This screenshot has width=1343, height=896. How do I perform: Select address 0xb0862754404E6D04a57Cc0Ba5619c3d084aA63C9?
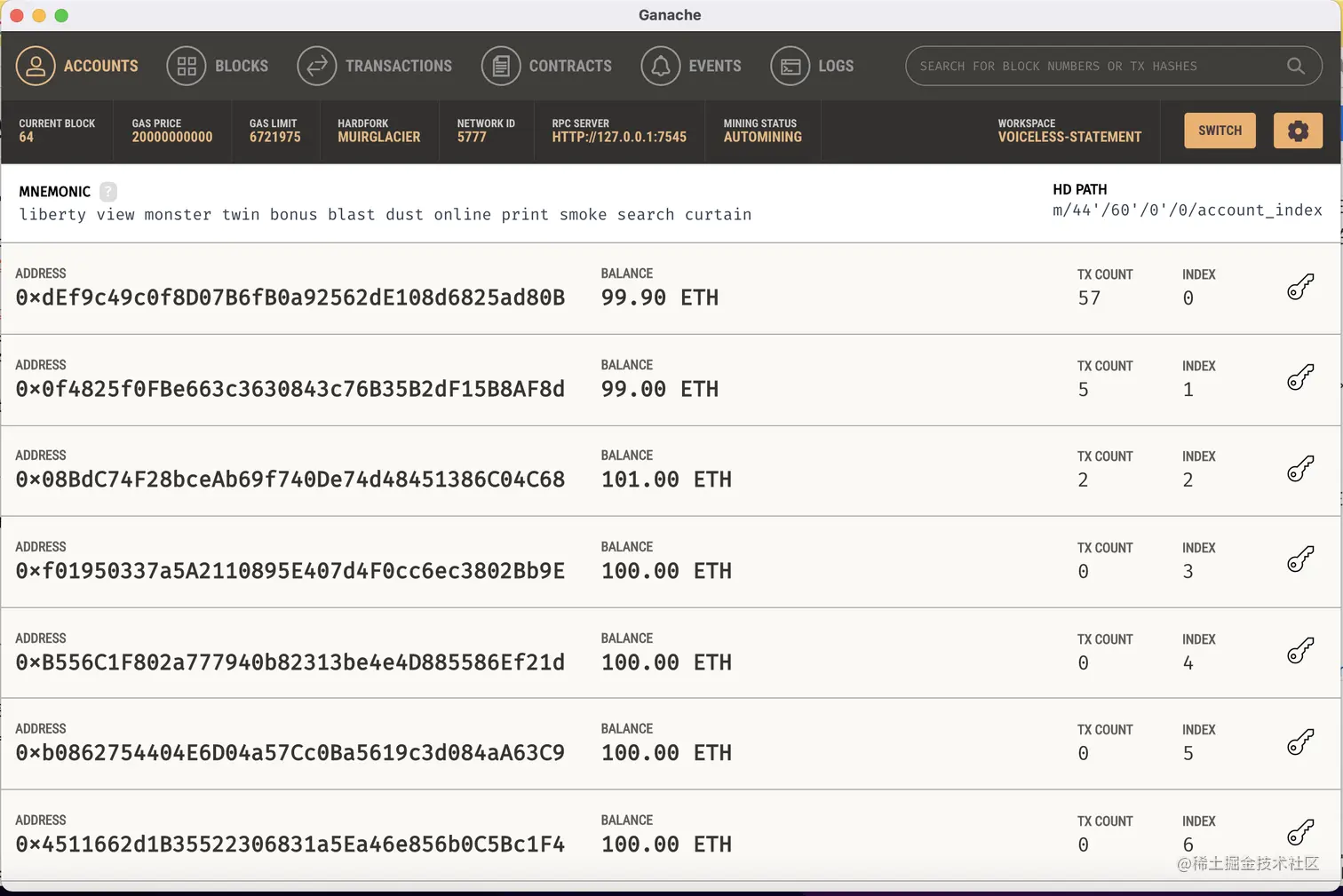click(x=290, y=753)
